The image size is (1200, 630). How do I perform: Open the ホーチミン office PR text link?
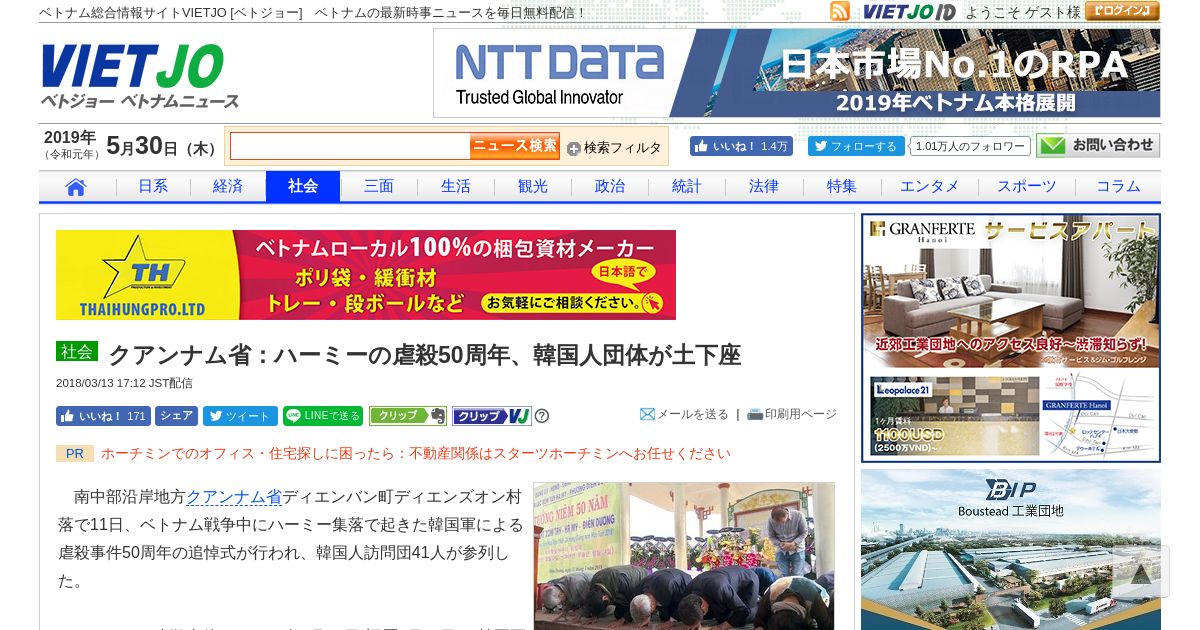click(416, 453)
